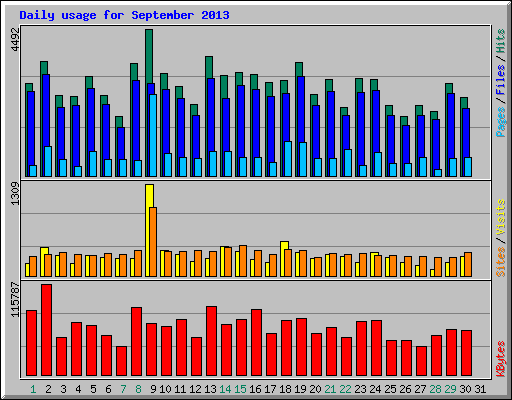The image size is (512, 400).
Task: Click day 18 on the x-axis
Action: (x=285, y=389)
